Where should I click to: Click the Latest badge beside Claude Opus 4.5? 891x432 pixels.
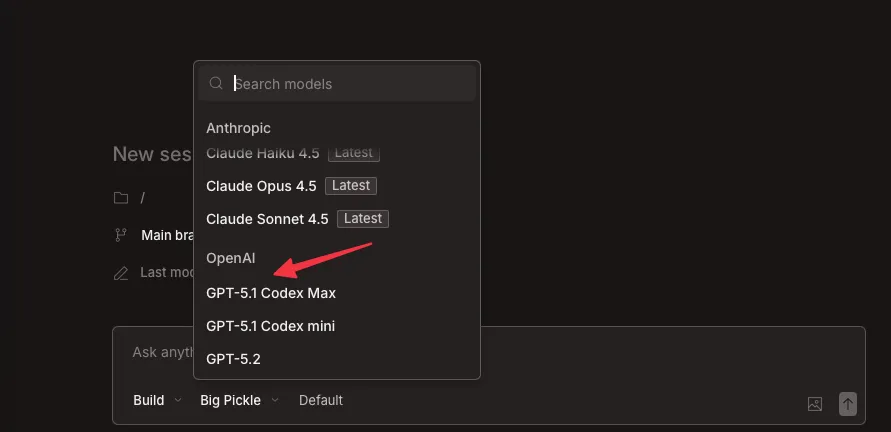351,186
